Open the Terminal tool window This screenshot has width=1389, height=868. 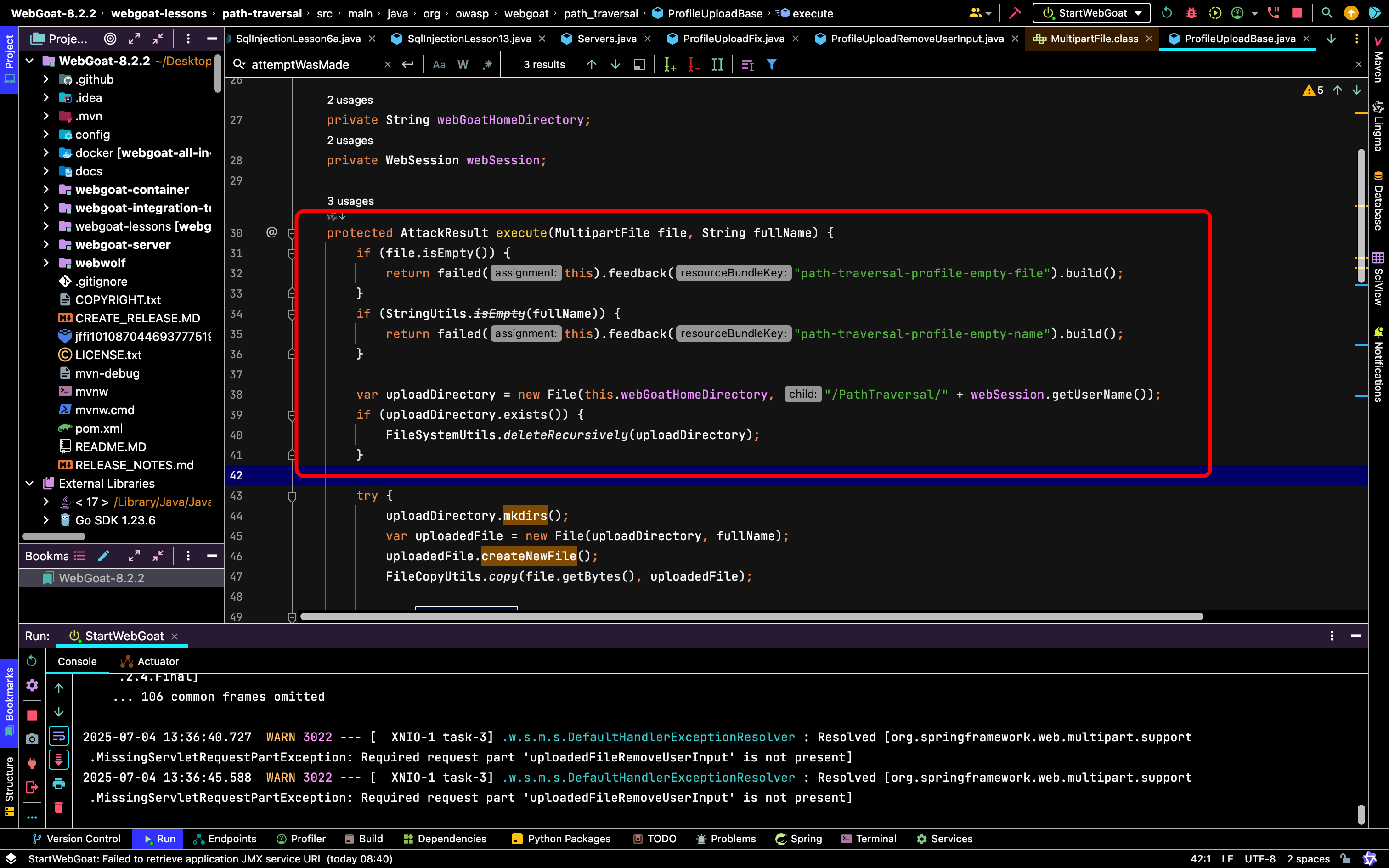(869, 839)
